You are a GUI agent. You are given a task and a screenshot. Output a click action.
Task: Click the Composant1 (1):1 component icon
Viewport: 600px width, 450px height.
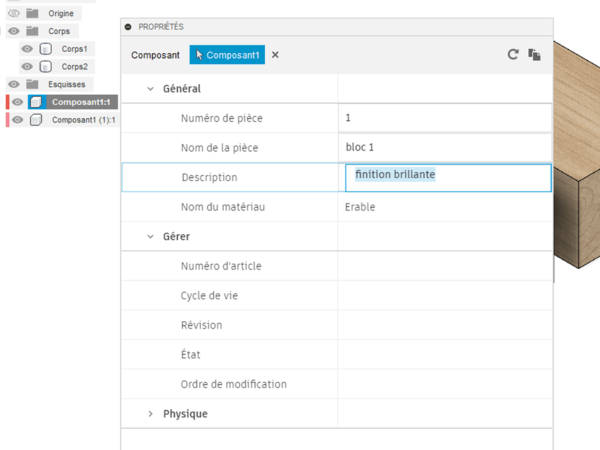pyautogui.click(x=36, y=120)
